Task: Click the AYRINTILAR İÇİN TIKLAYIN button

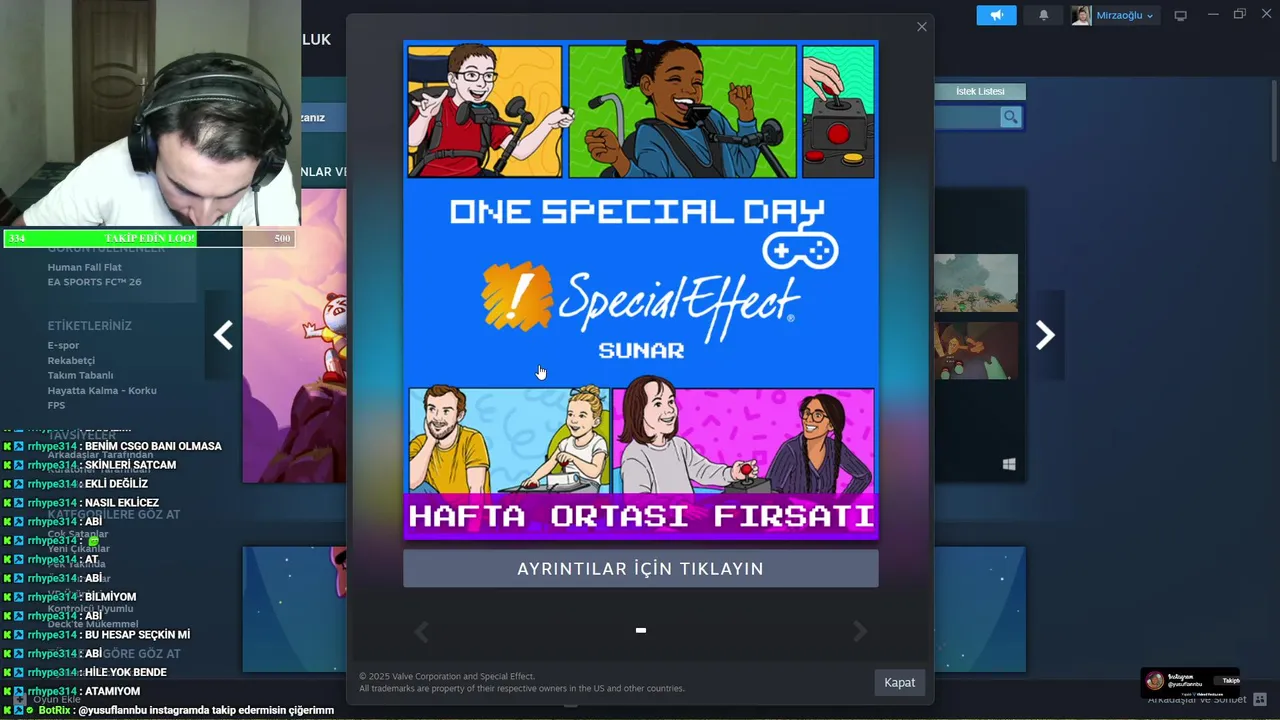Action: point(641,569)
